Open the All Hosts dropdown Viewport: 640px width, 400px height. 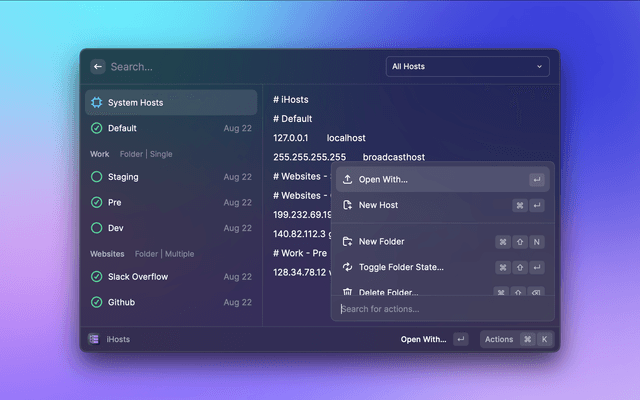click(x=467, y=67)
